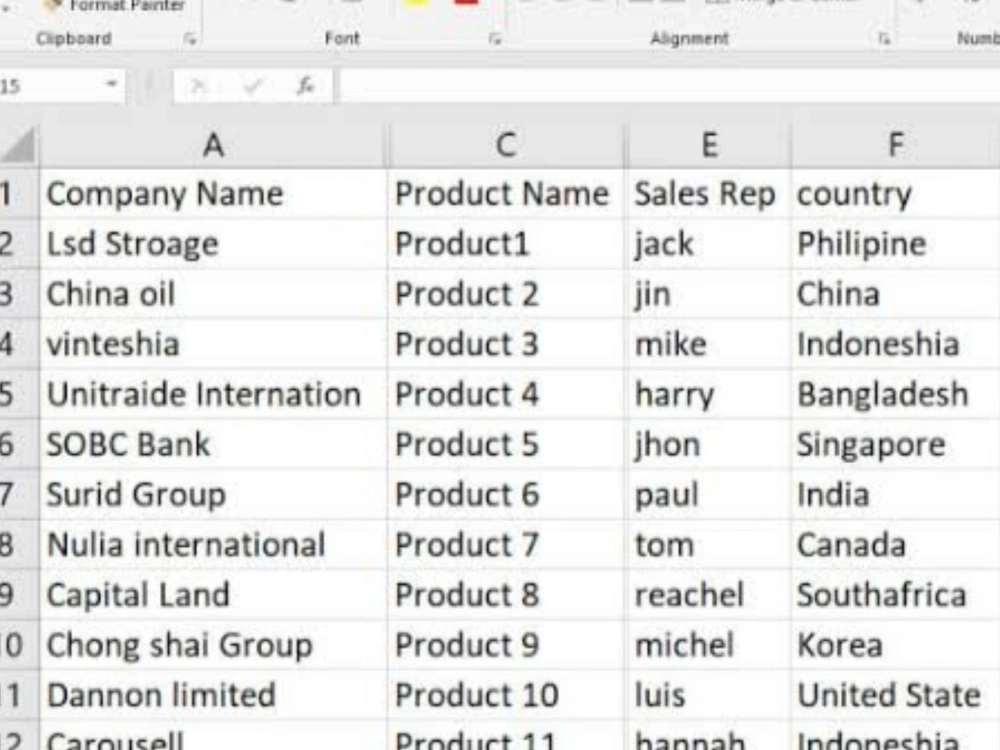Click the 'Product 2' cell

point(506,294)
